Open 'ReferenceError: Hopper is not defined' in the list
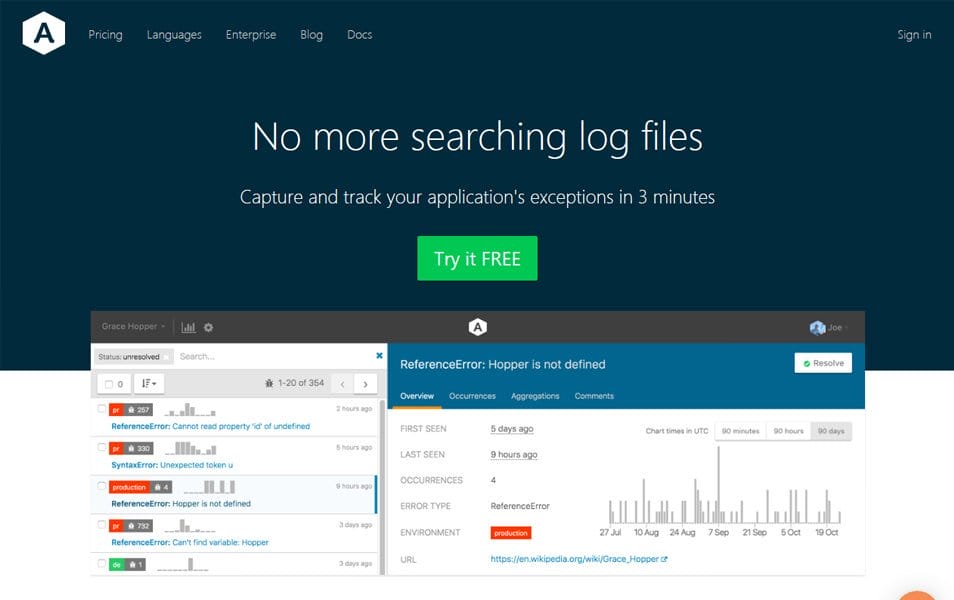The width and height of the screenshot is (954, 600). click(181, 504)
